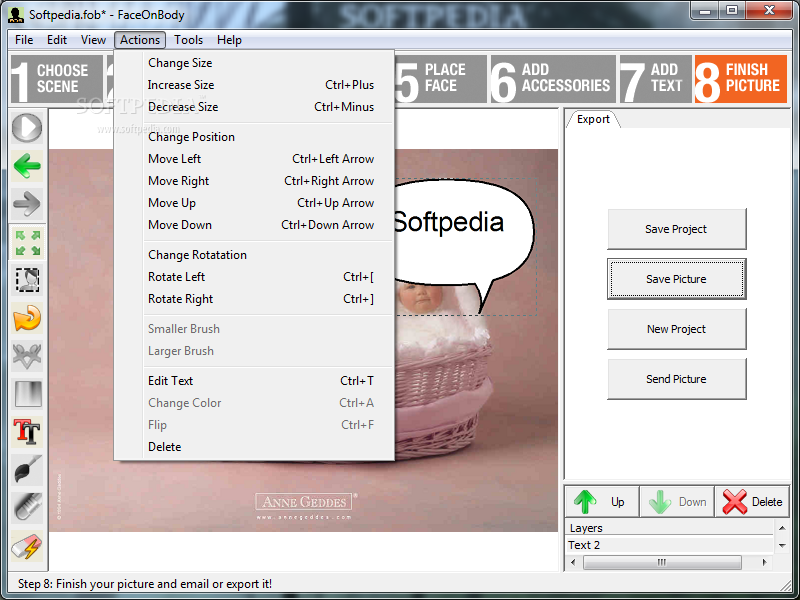
Task: Select the gray flip mask tool
Action: (x=27, y=356)
